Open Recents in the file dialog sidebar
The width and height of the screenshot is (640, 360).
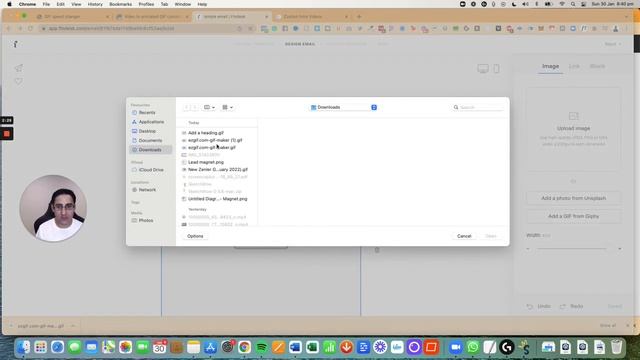point(147,112)
